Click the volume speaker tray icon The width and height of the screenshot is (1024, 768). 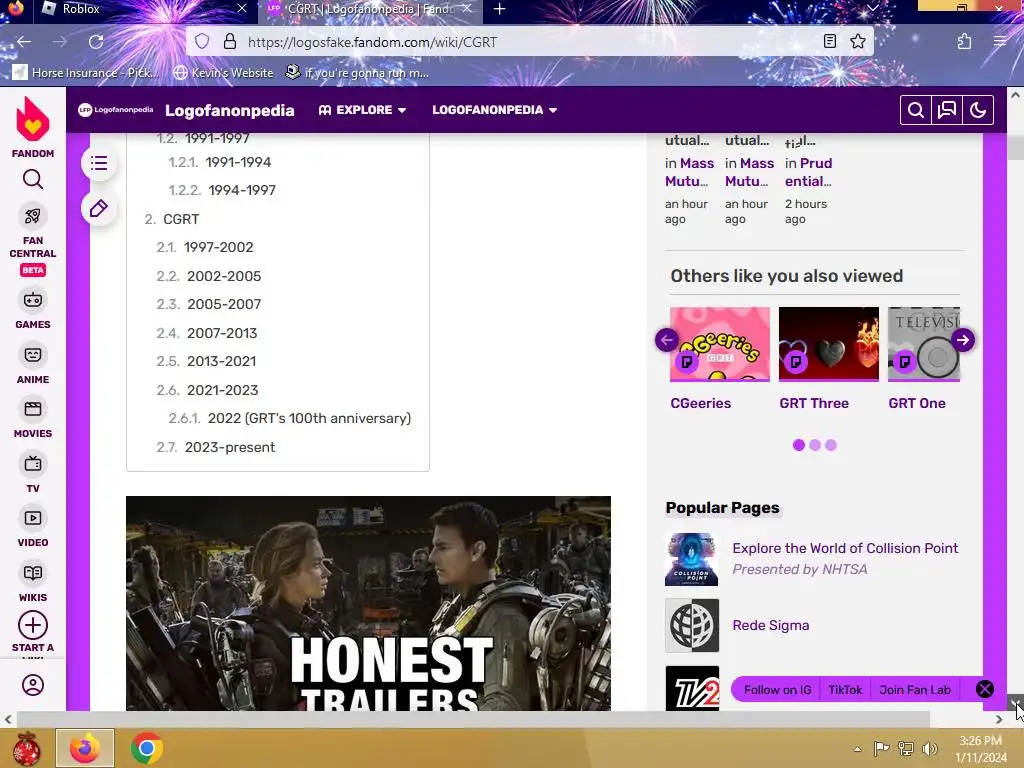point(929,748)
